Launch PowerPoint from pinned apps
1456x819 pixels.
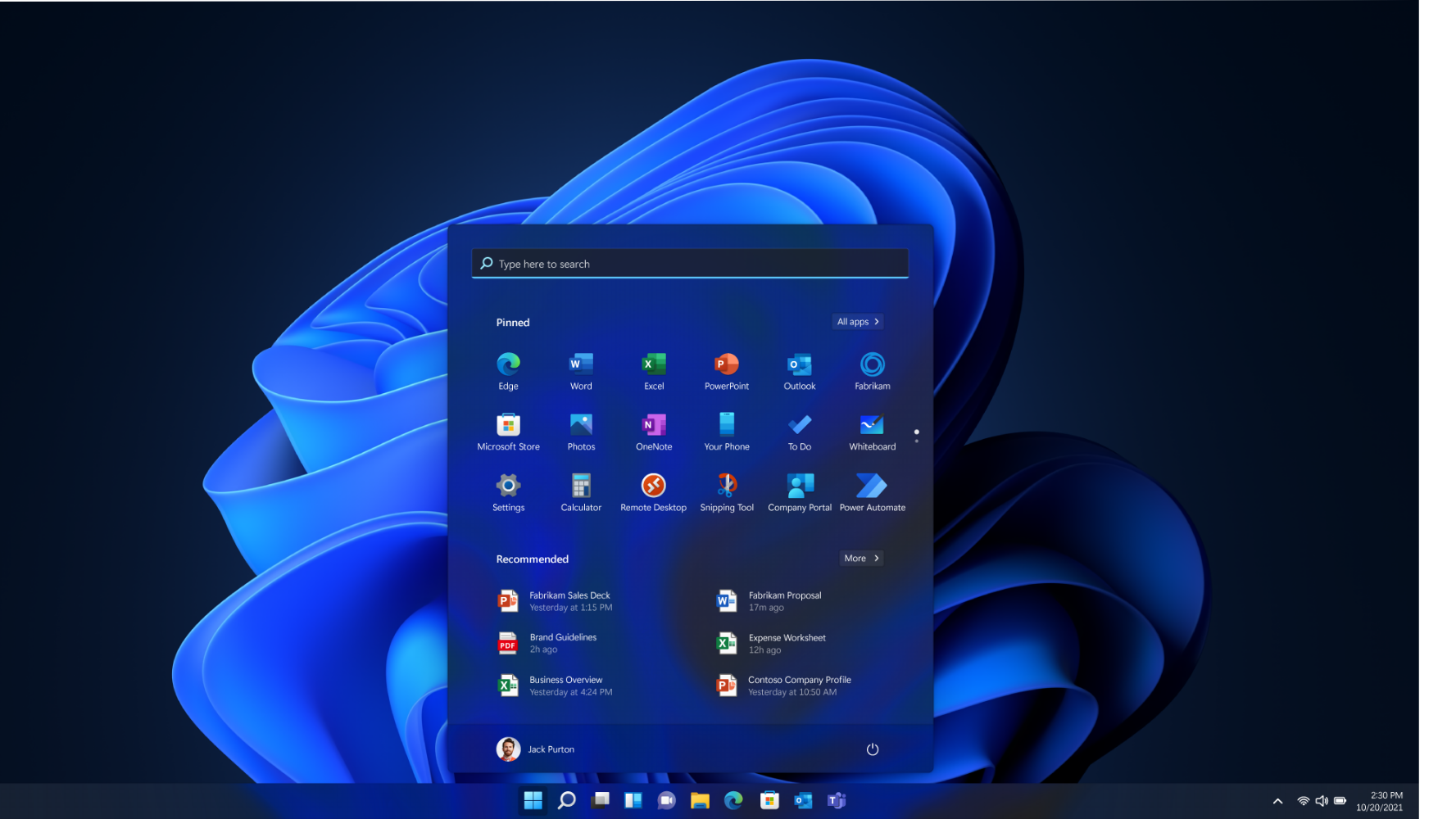[x=727, y=371]
